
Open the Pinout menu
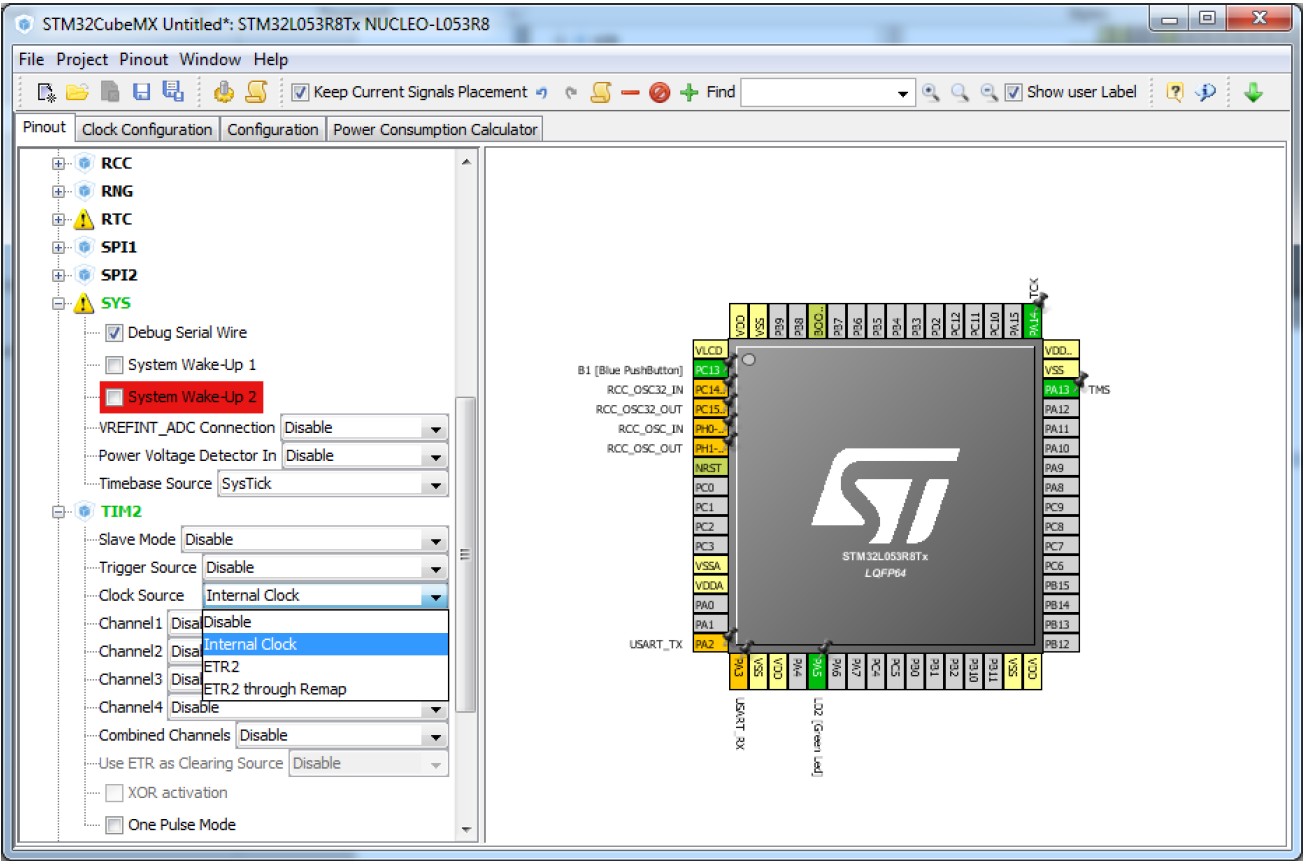(144, 60)
